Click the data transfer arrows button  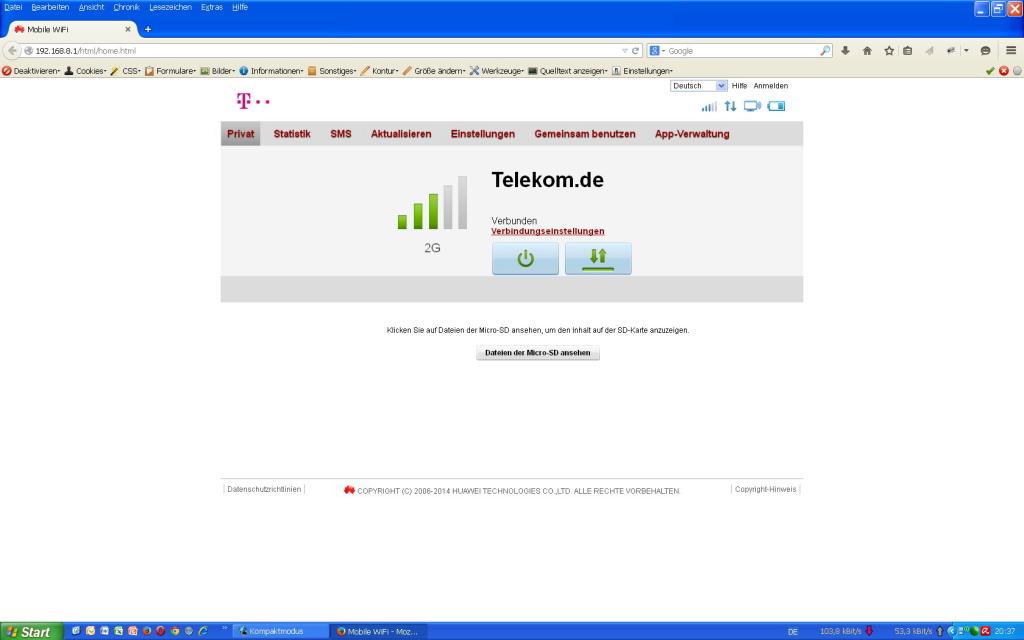click(598, 259)
